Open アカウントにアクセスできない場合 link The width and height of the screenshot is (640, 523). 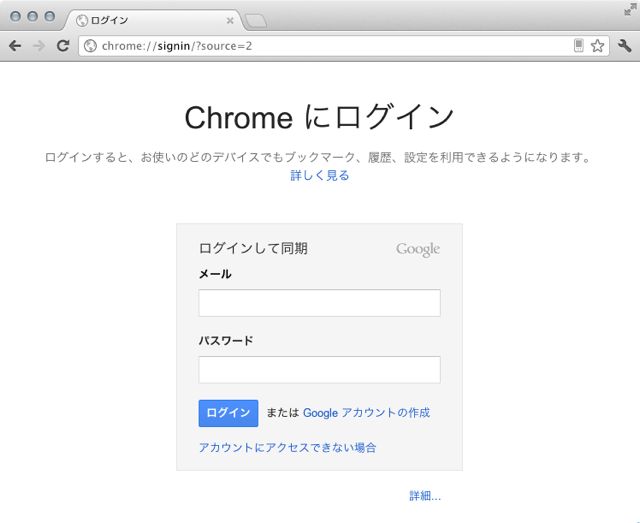point(287,447)
